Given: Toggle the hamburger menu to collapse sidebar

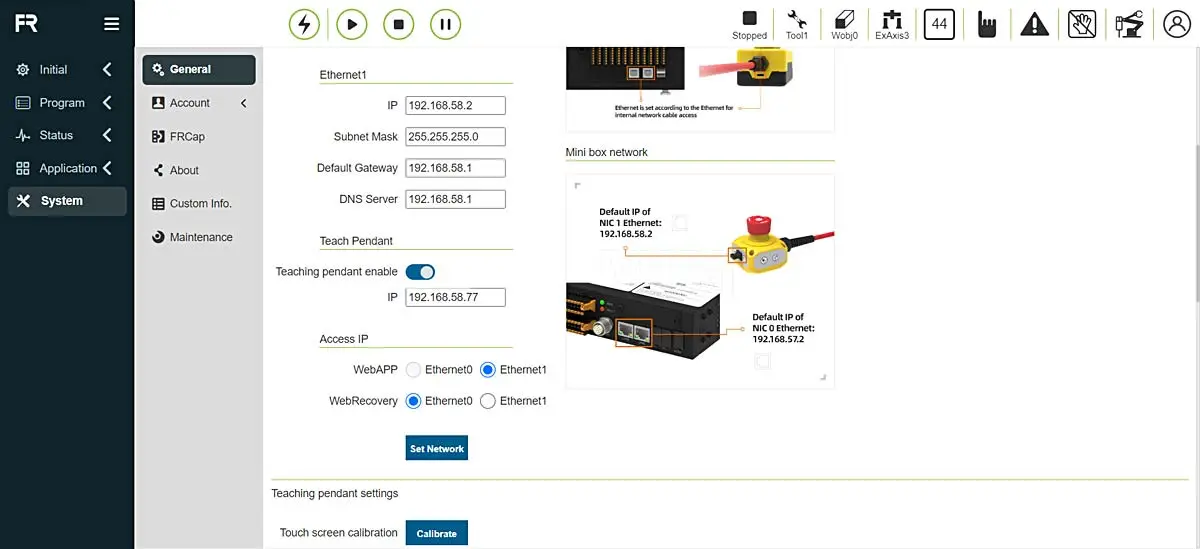Looking at the screenshot, I should point(111,24).
